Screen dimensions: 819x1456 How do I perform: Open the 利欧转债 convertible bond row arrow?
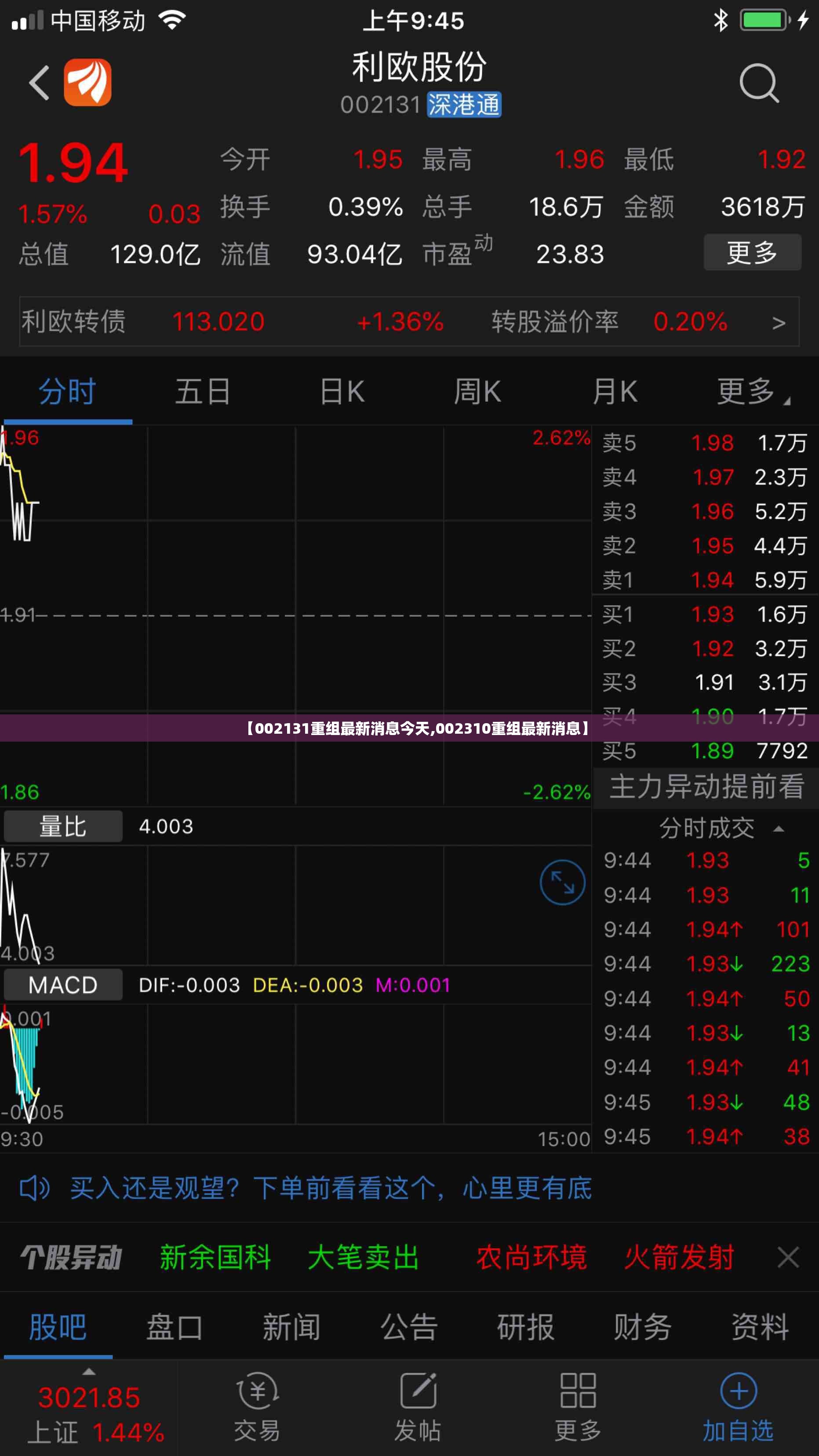click(779, 323)
